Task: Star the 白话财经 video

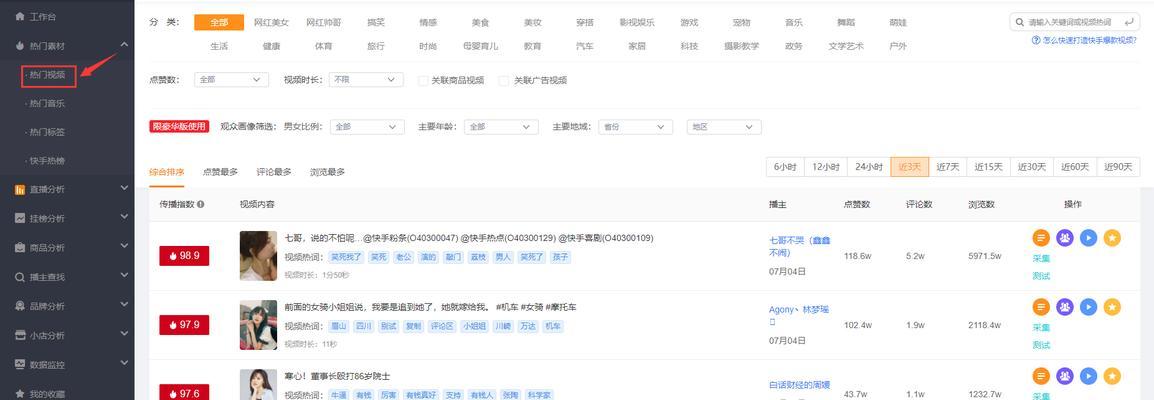Action: point(1112,376)
